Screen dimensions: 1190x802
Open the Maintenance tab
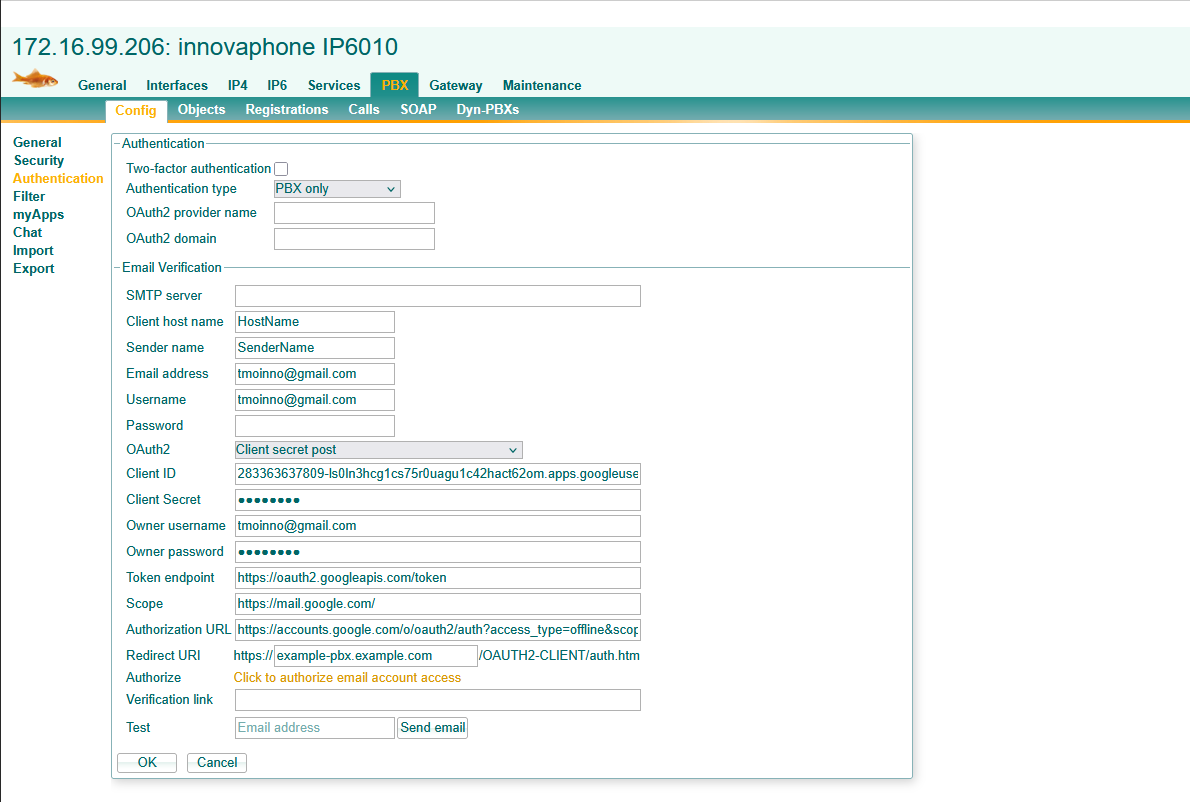click(x=541, y=86)
